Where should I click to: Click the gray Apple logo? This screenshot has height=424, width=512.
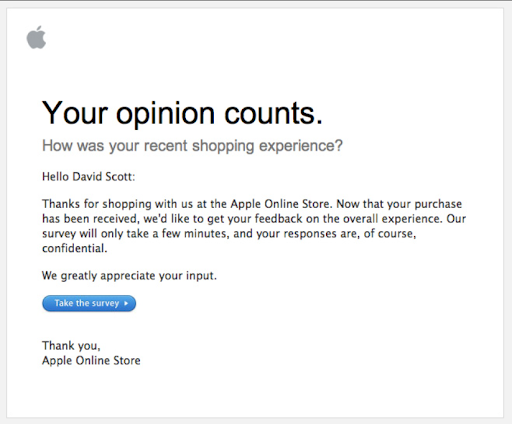tap(36, 37)
